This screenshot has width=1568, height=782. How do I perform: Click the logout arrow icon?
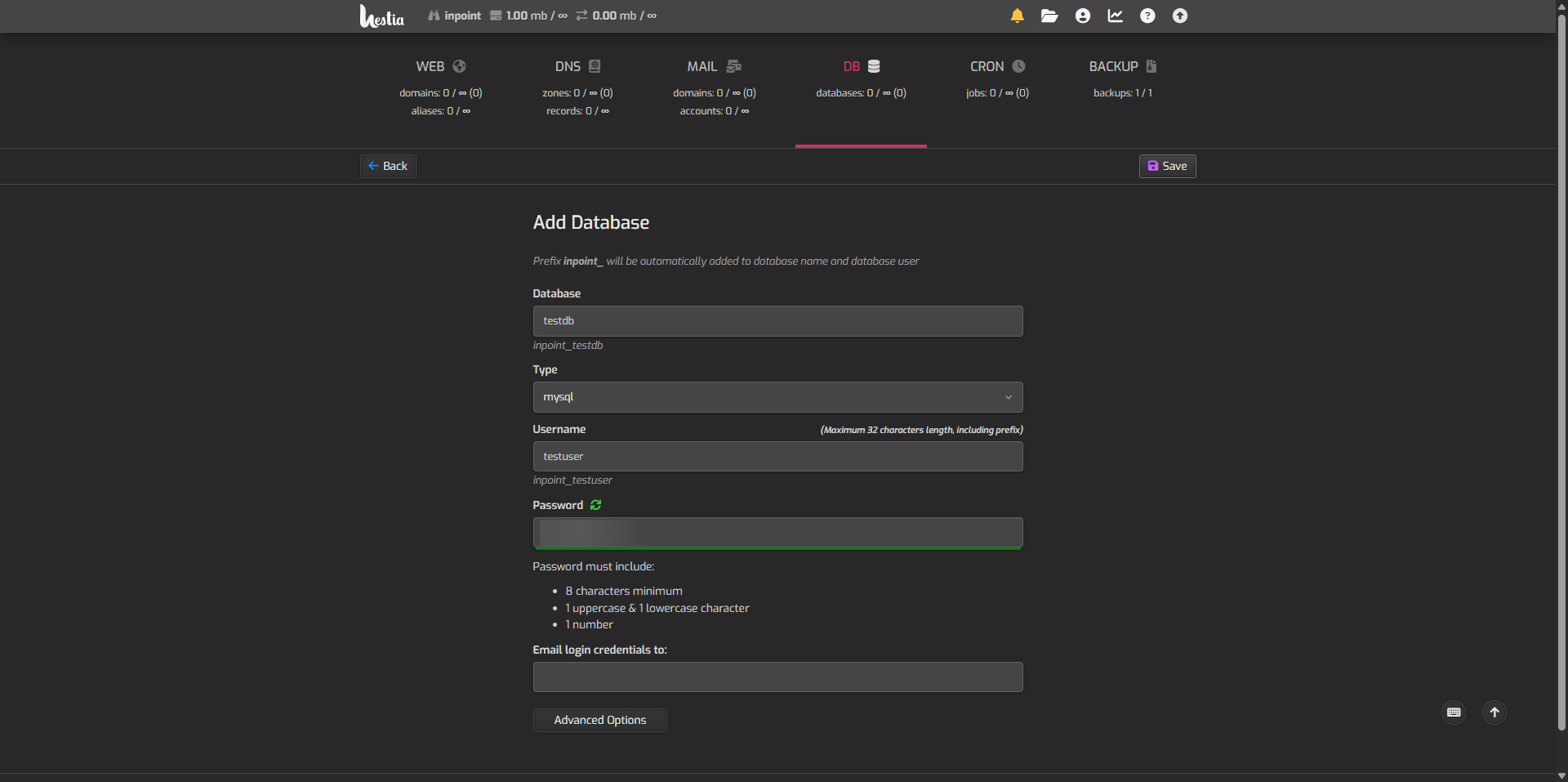click(x=1180, y=16)
